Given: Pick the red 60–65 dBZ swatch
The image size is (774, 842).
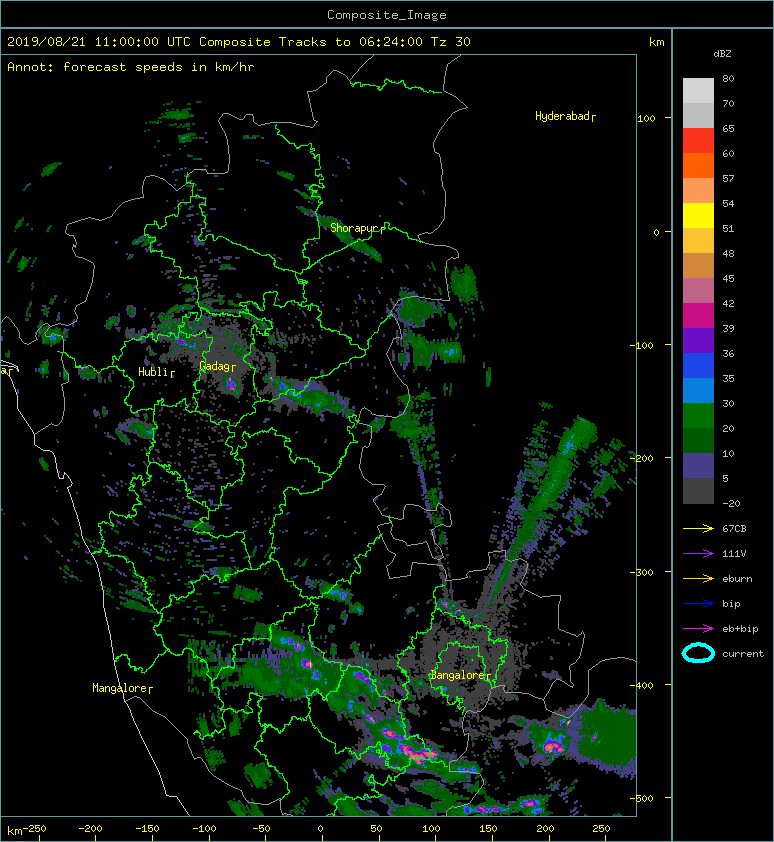Looking at the screenshot, I should click(698, 141).
